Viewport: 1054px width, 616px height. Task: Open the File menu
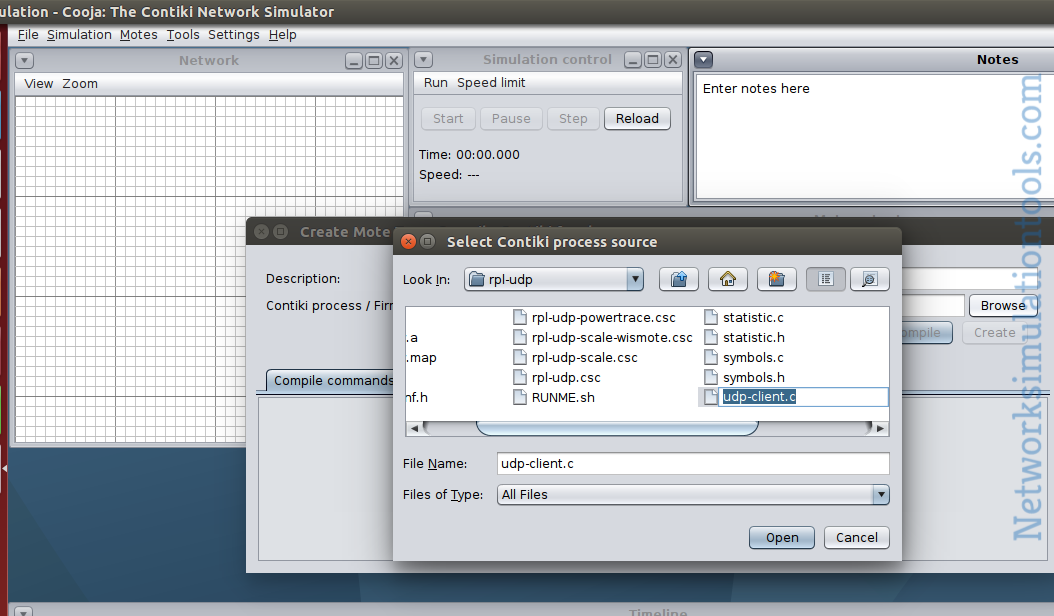[x=28, y=34]
